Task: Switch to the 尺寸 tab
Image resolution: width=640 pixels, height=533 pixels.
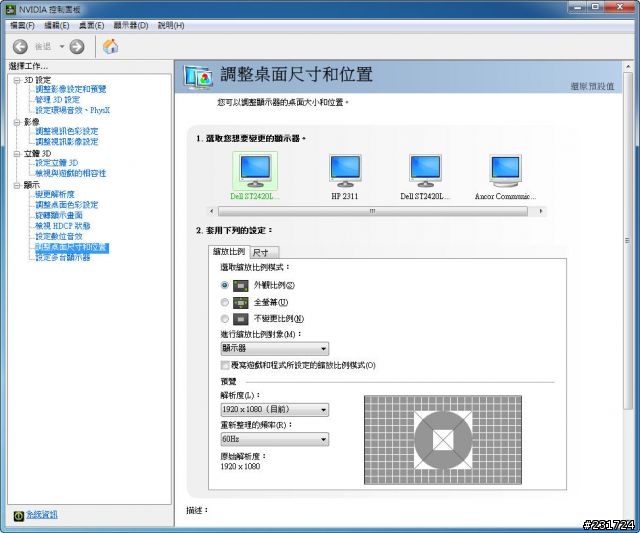Action: (x=264, y=253)
